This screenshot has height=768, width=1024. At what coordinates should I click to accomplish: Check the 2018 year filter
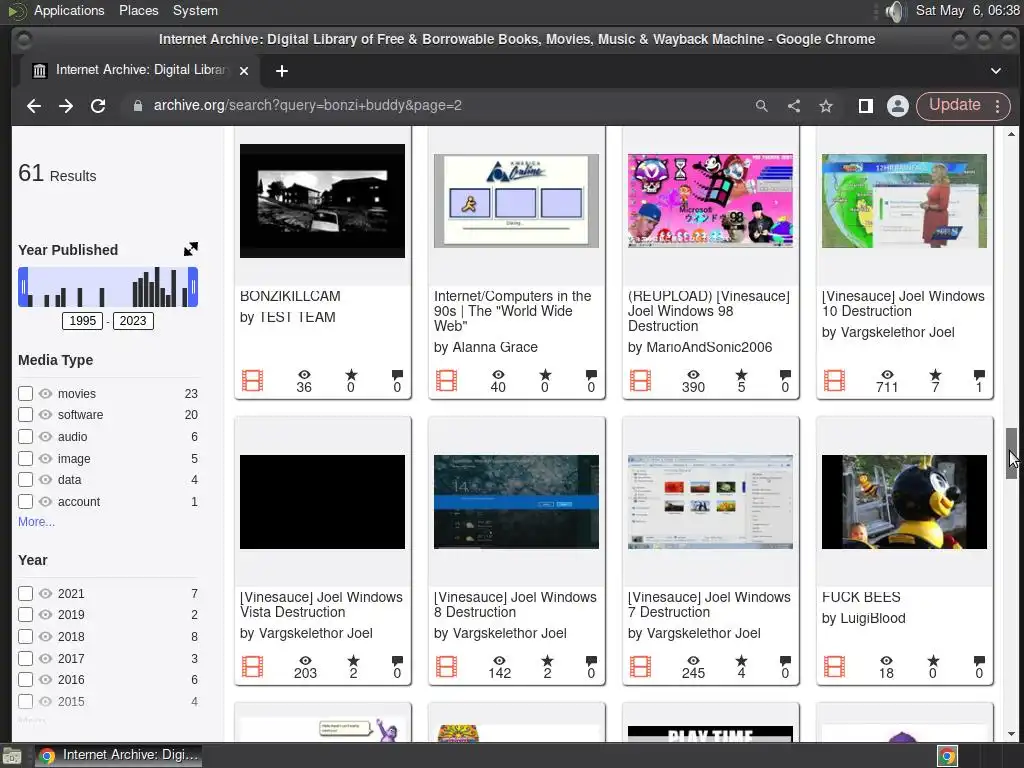tap(25, 637)
